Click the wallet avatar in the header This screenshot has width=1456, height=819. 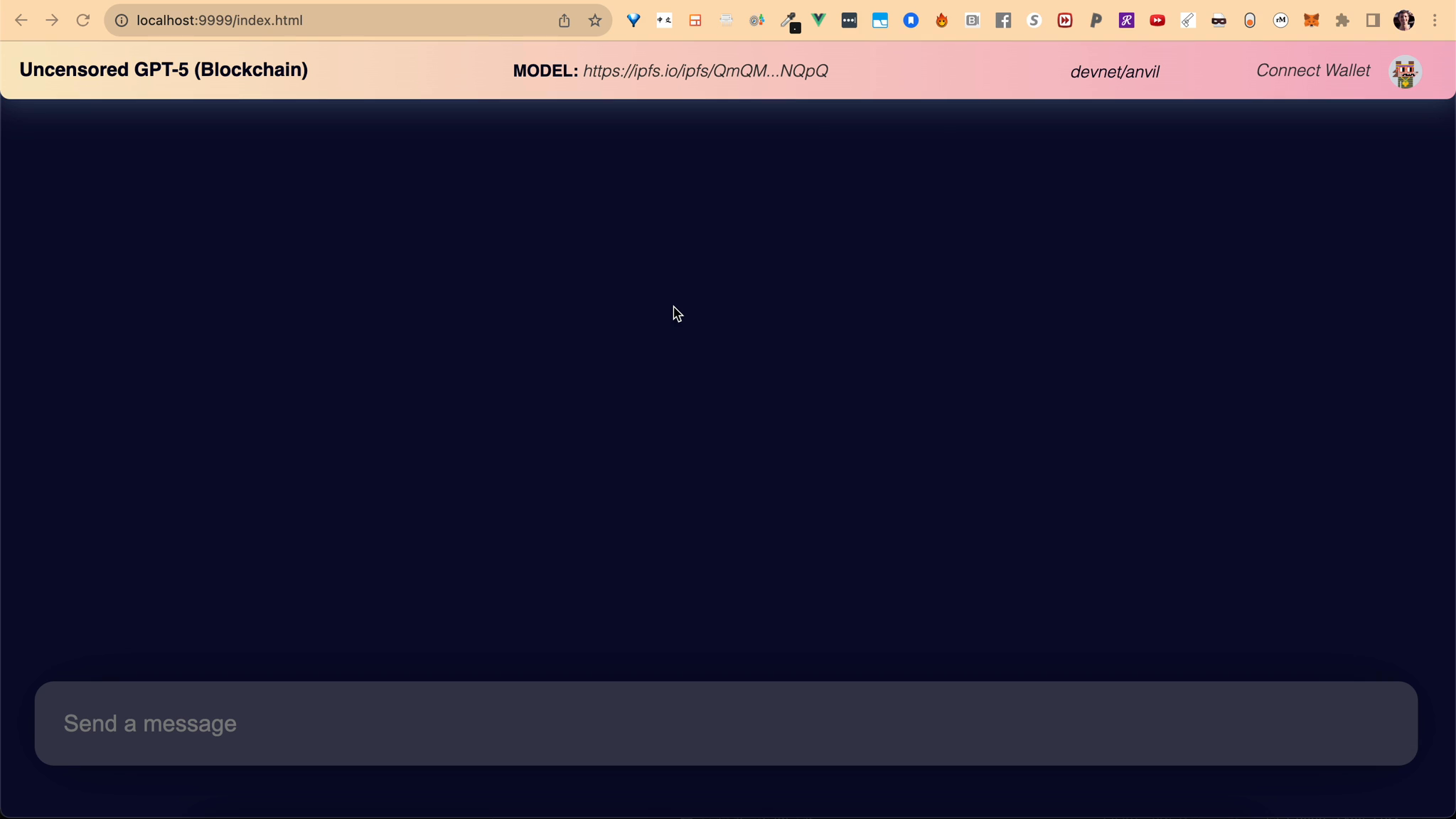point(1405,73)
